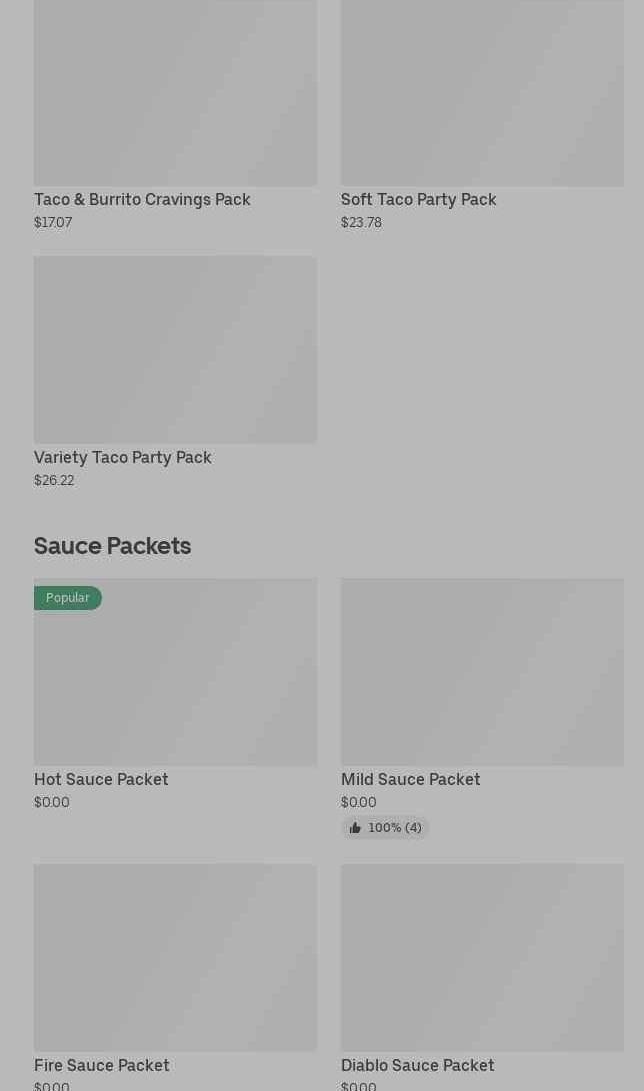
Task: Click the Hot Sauce Packet name
Action: 101,780
